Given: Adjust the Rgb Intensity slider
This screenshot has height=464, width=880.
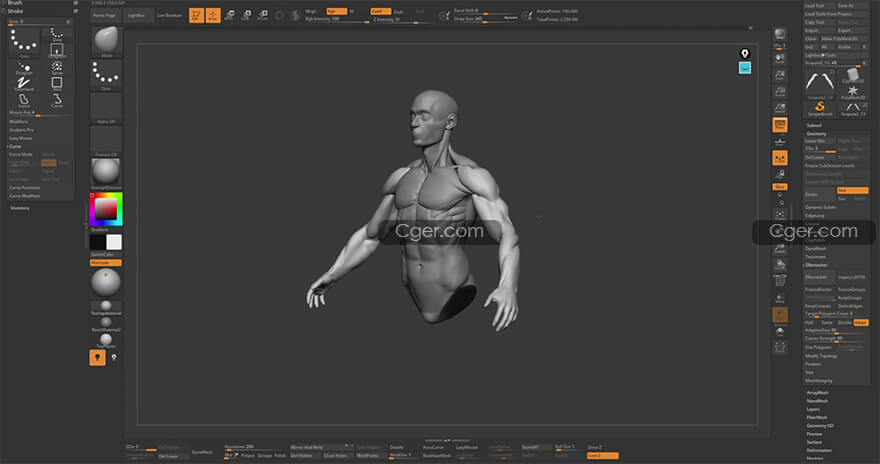Looking at the screenshot, I should pos(336,20).
